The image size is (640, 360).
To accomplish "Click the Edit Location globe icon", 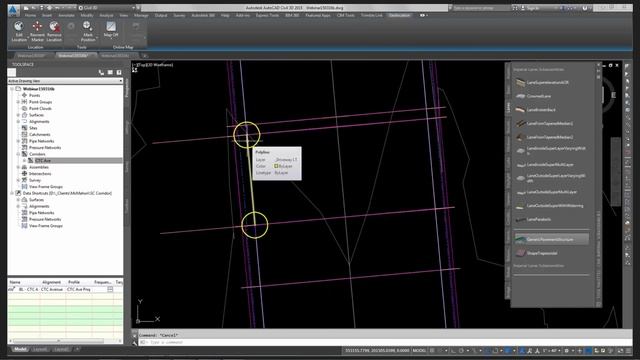I will [18, 27].
